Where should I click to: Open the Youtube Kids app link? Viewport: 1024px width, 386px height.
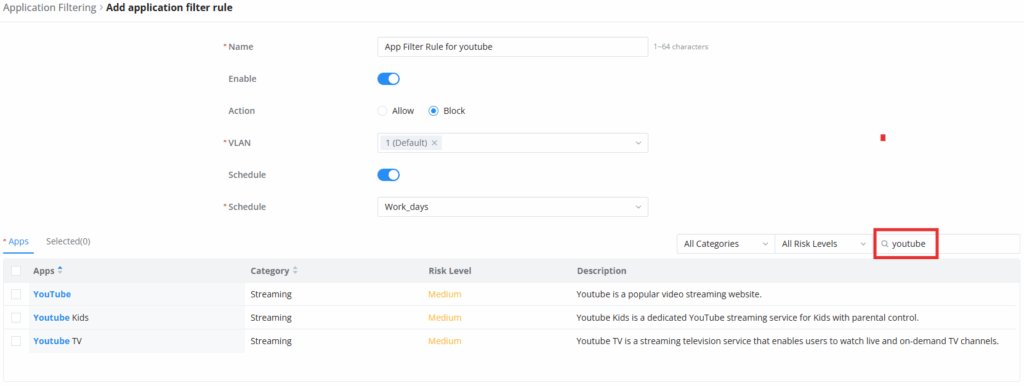(61, 317)
